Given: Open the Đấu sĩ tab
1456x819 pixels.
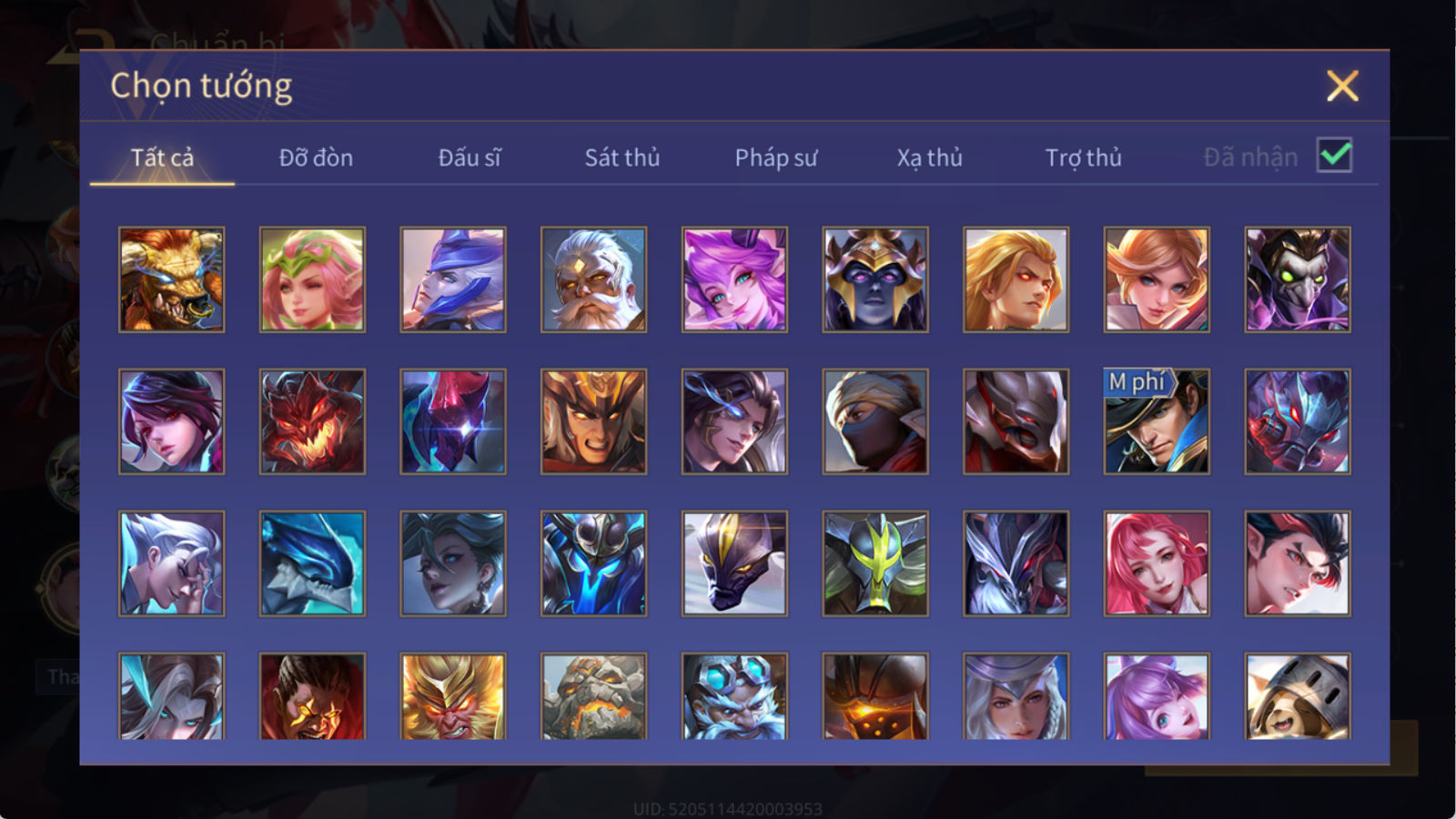Looking at the screenshot, I should point(470,157).
